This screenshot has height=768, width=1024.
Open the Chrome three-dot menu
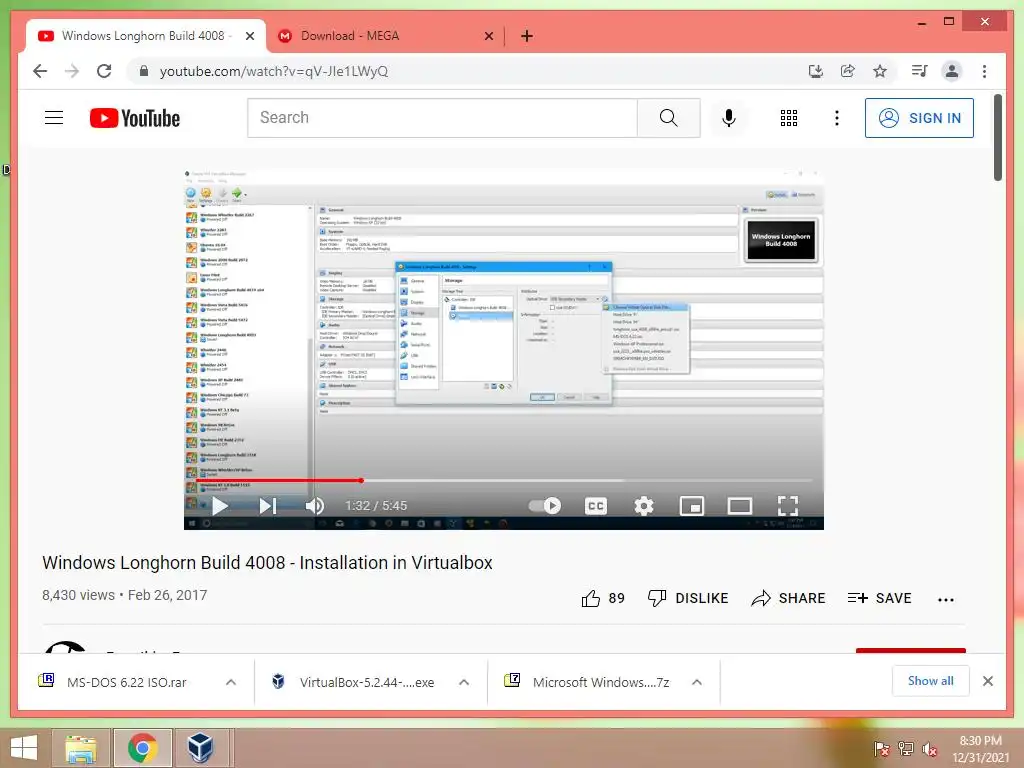tap(984, 71)
